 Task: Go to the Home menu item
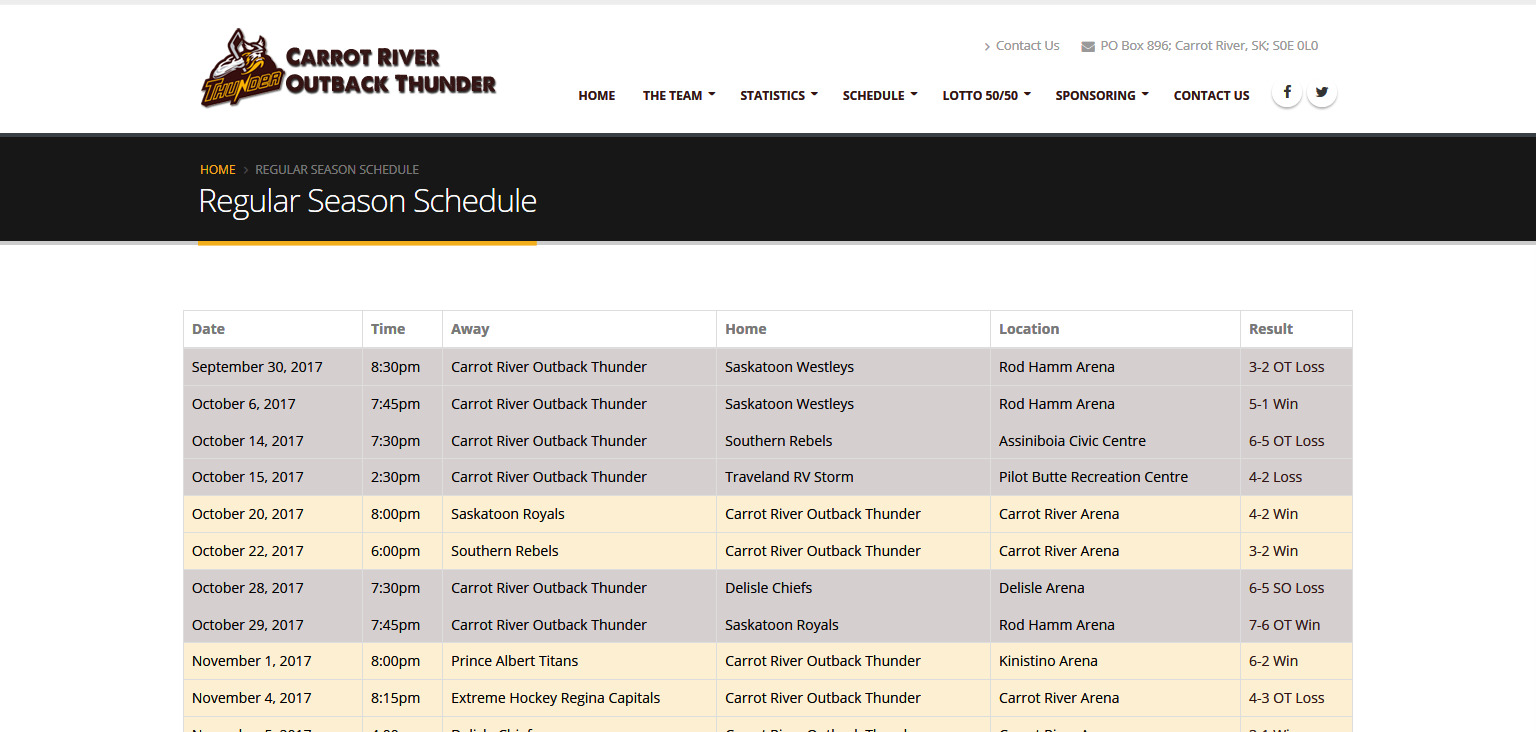(597, 96)
